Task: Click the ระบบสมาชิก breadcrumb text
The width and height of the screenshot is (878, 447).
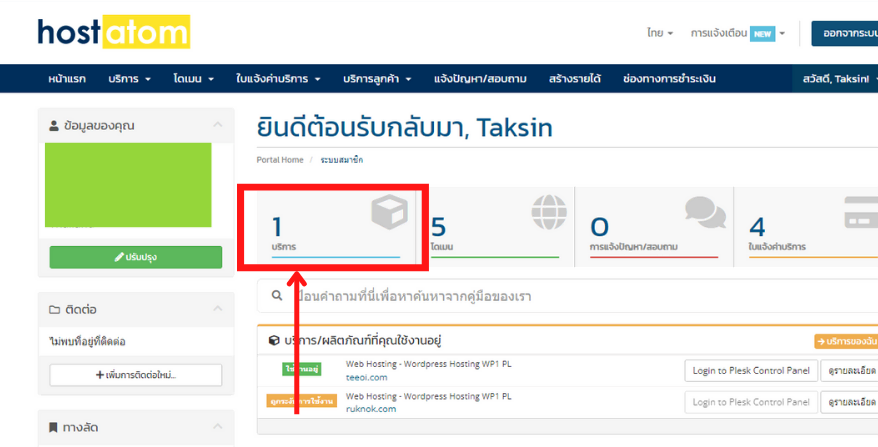Action: (x=342, y=160)
